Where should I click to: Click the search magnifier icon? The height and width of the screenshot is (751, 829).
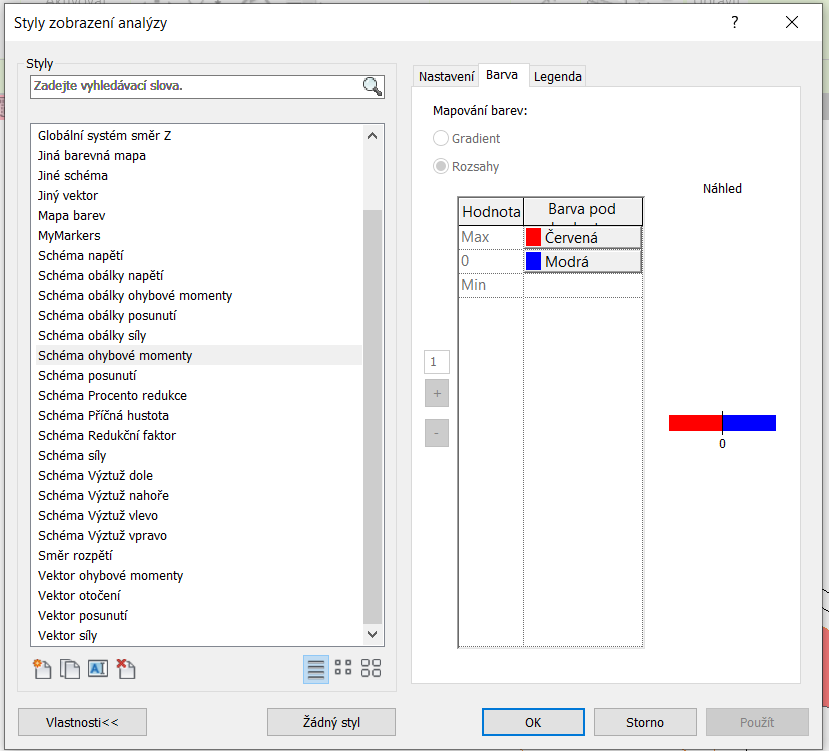coord(372,87)
